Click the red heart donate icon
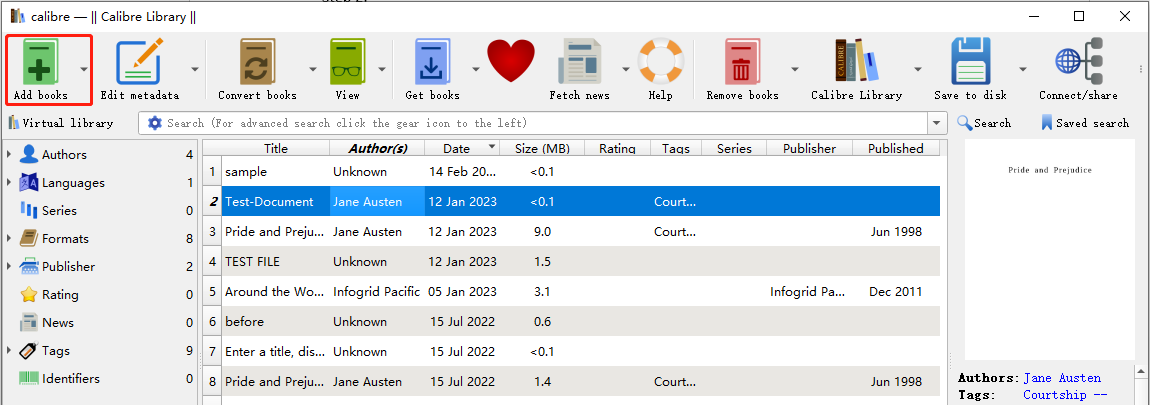 (511, 62)
